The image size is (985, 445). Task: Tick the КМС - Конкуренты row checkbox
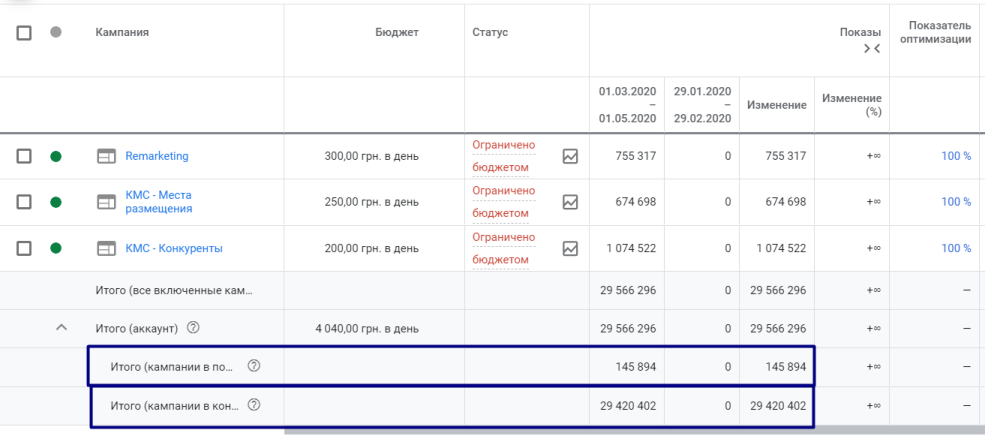[25, 248]
